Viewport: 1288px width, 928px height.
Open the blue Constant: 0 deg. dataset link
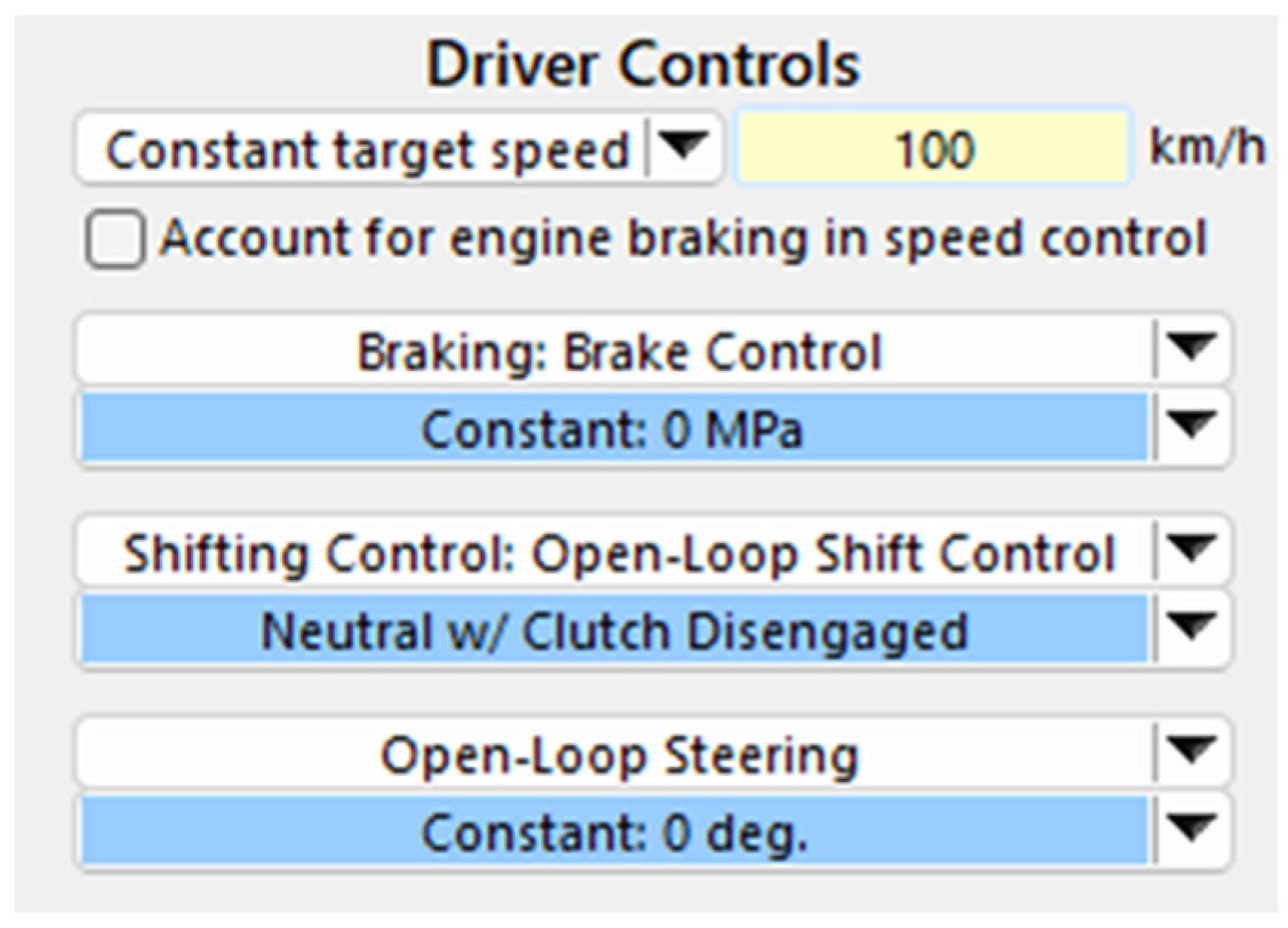tap(612, 832)
